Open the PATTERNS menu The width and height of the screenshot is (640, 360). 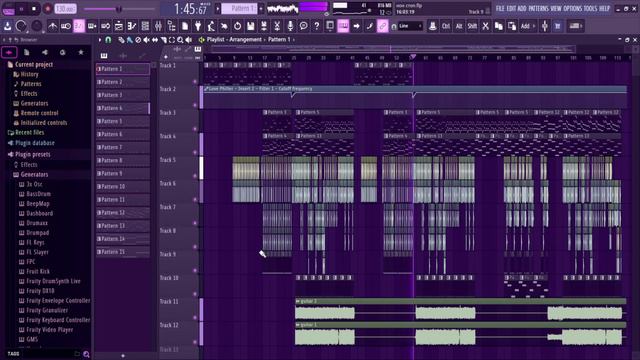coord(539,9)
